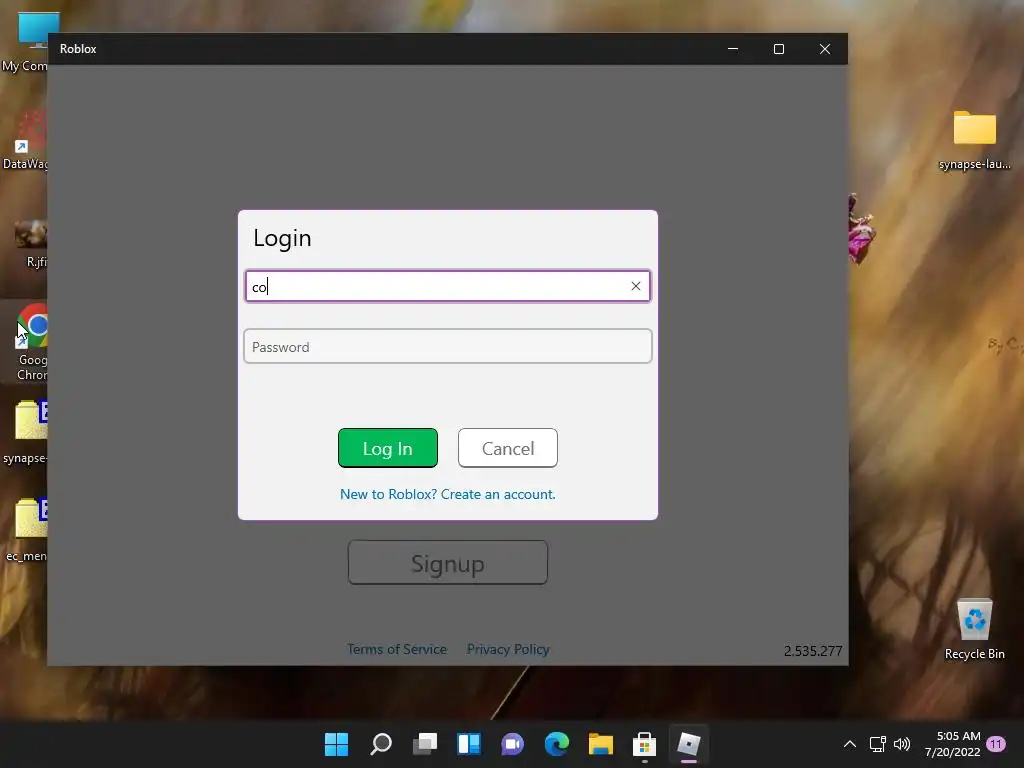Maximize the Roblox window
The height and width of the screenshot is (768, 1024).
pyautogui.click(x=778, y=49)
